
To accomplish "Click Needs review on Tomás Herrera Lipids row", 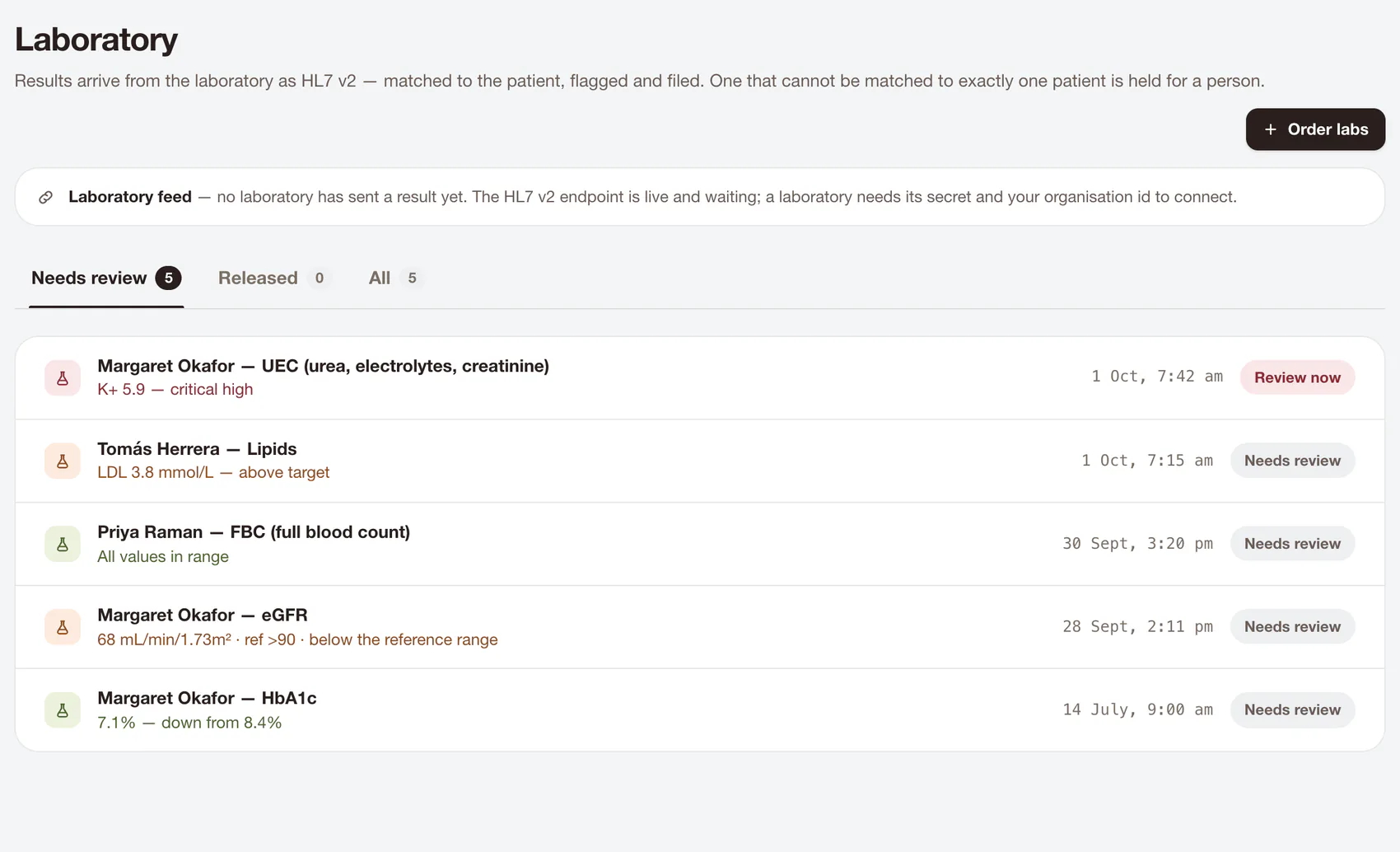I will coord(1292,461).
